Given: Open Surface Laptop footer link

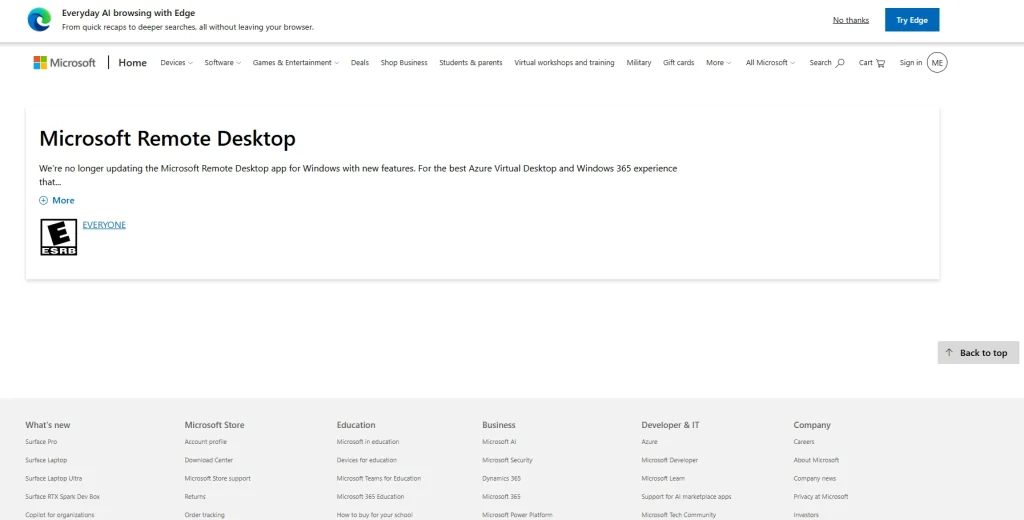Looking at the screenshot, I should [46, 460].
